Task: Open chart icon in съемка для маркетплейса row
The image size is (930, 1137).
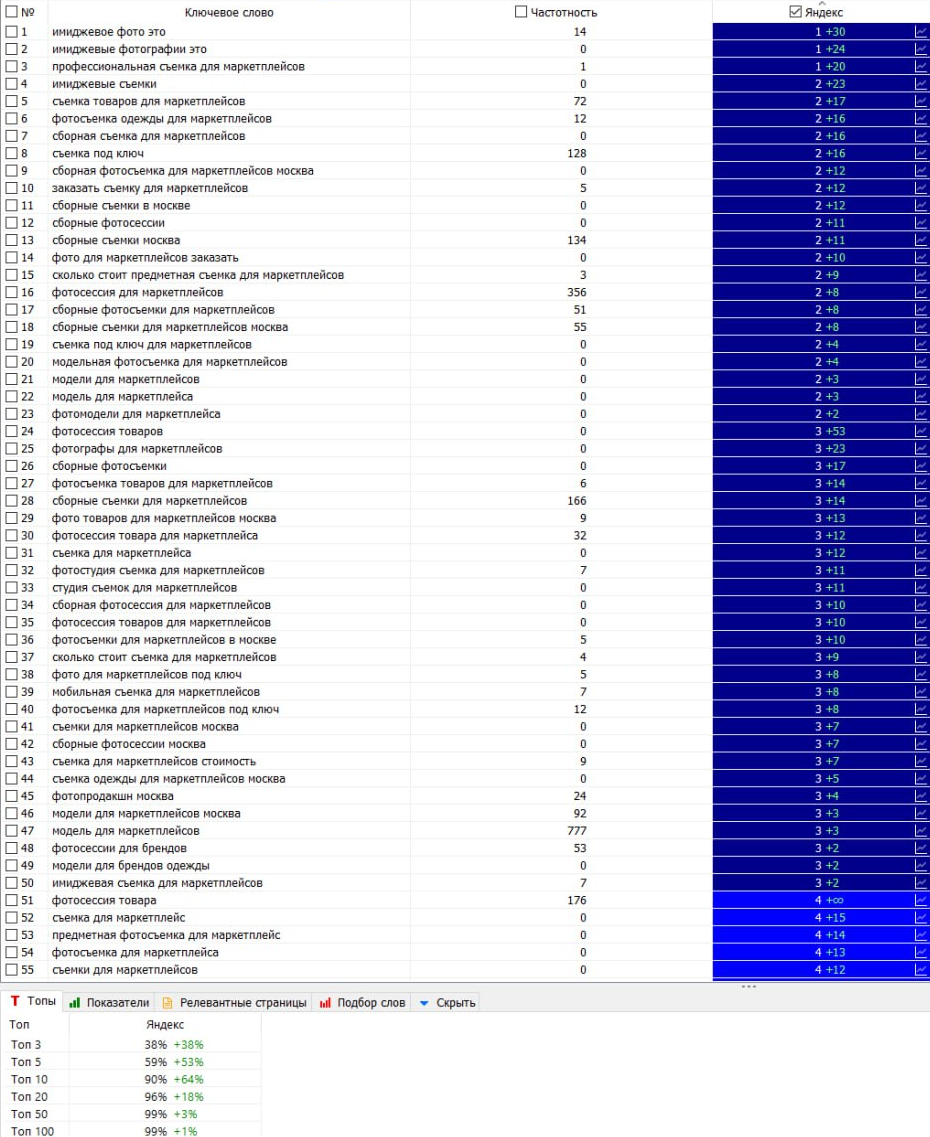Action: (x=921, y=553)
